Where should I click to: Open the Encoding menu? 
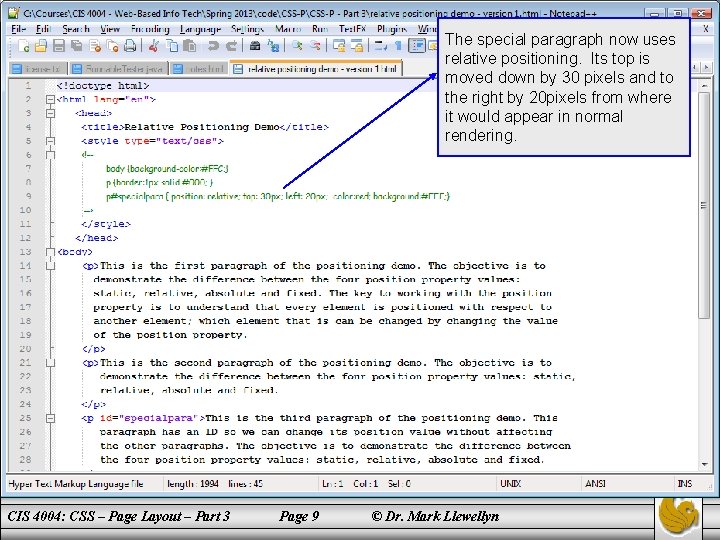148,29
